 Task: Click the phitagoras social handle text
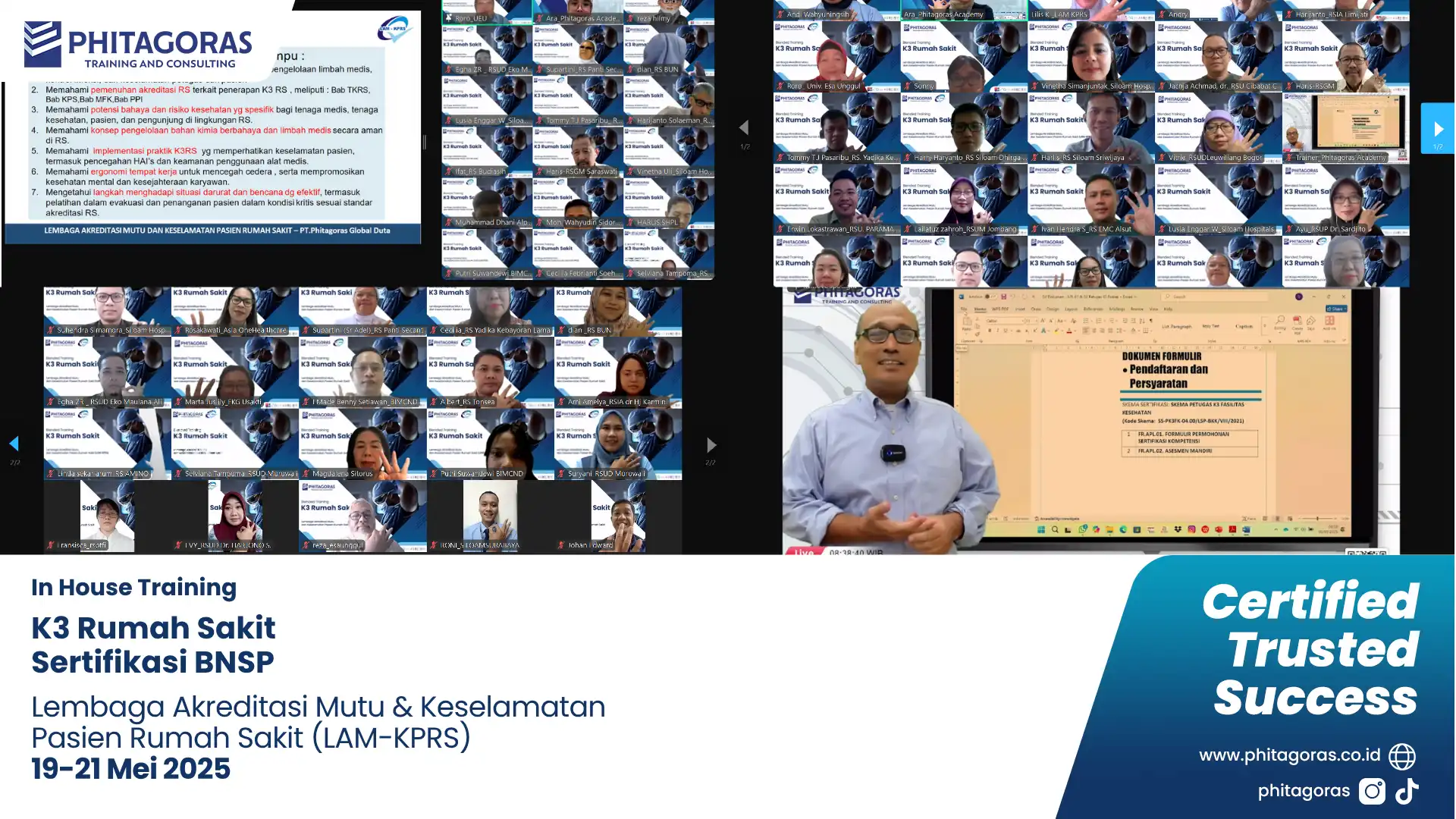tap(1304, 791)
